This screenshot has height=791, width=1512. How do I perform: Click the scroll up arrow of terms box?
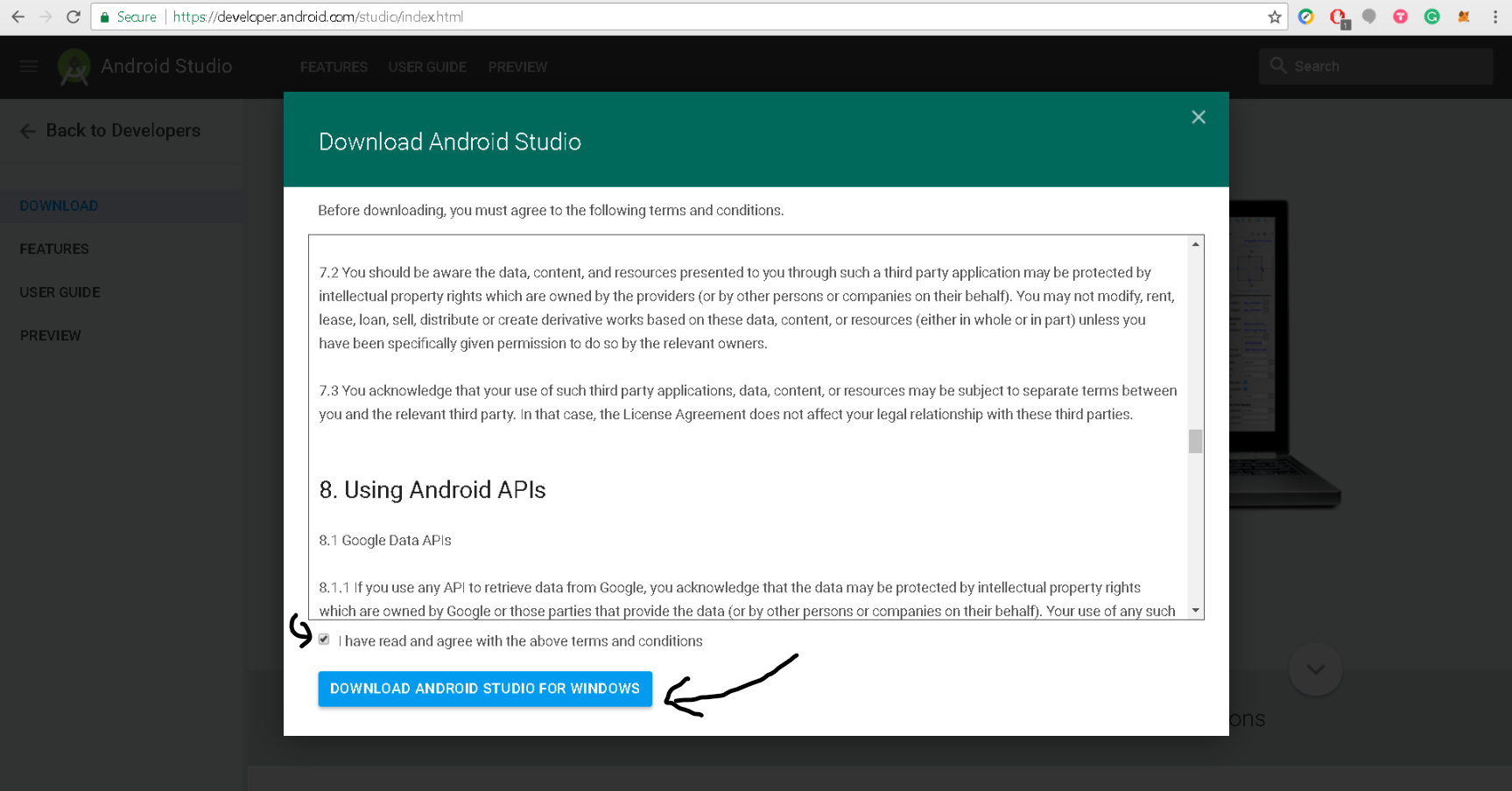[1195, 244]
